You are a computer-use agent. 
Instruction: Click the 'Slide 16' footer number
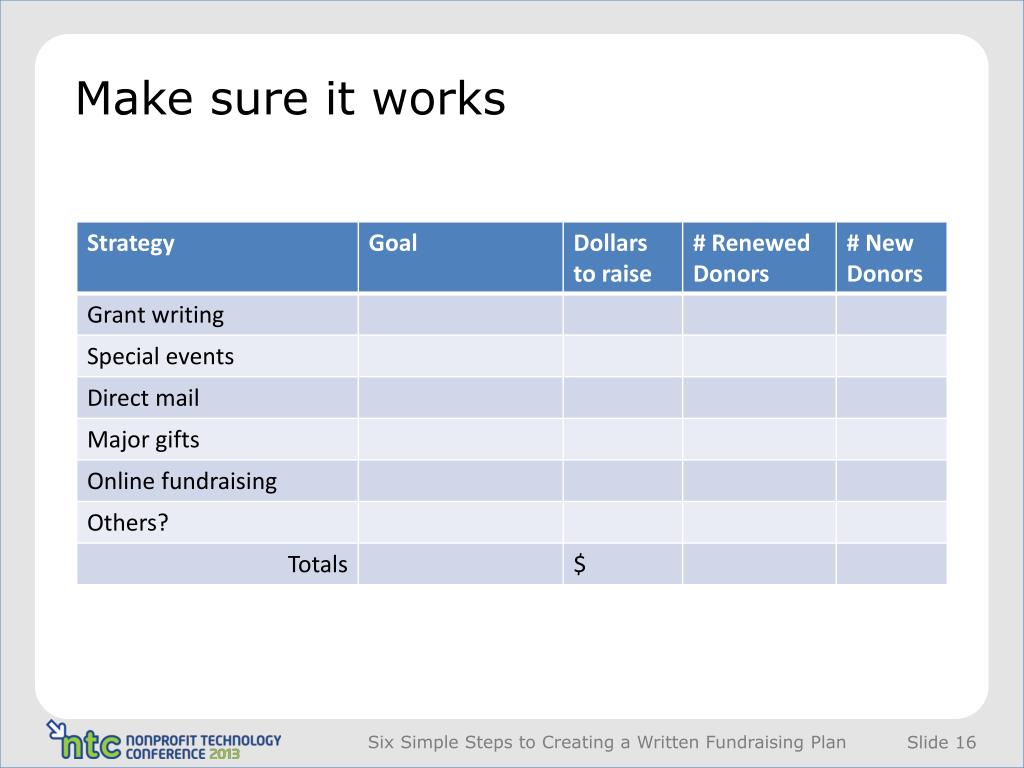click(941, 743)
